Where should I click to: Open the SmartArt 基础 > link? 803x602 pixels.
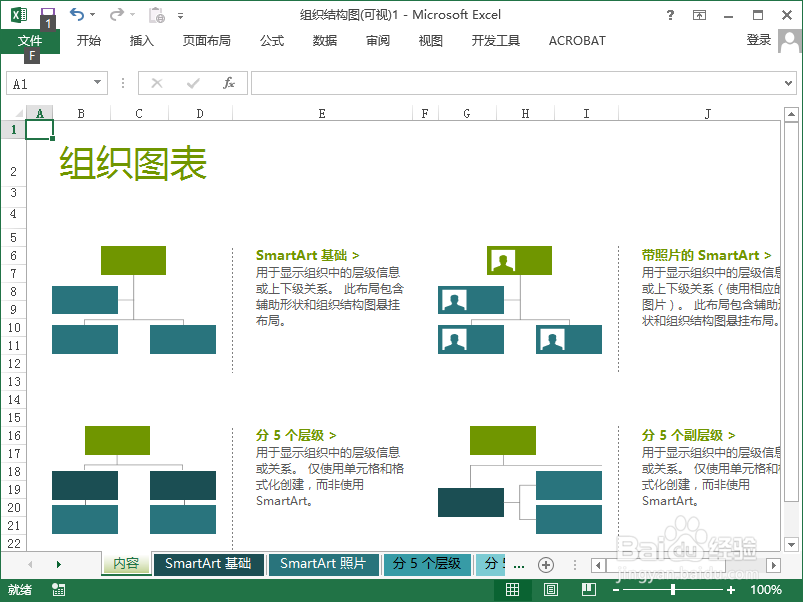307,255
